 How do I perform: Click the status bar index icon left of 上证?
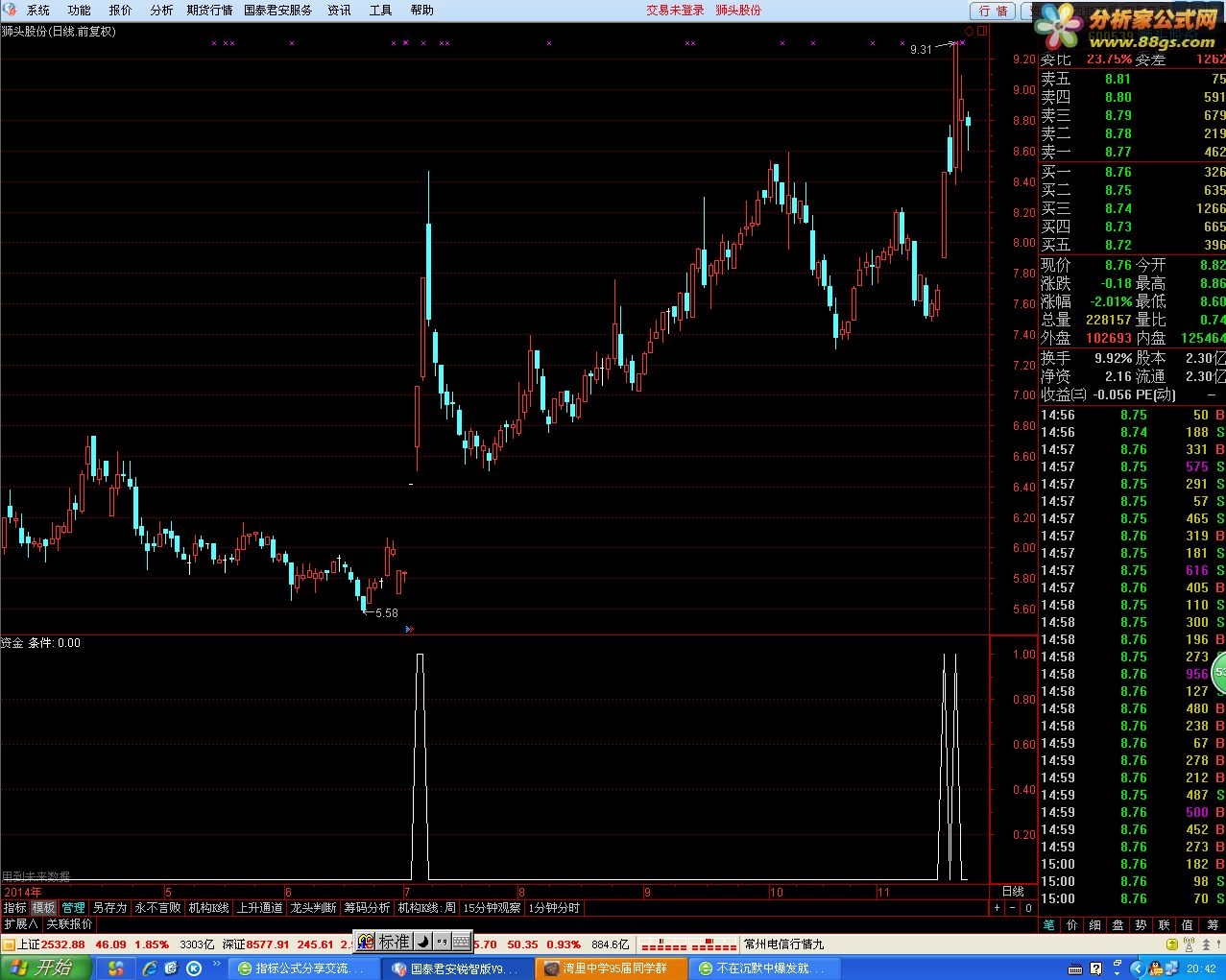click(9, 944)
